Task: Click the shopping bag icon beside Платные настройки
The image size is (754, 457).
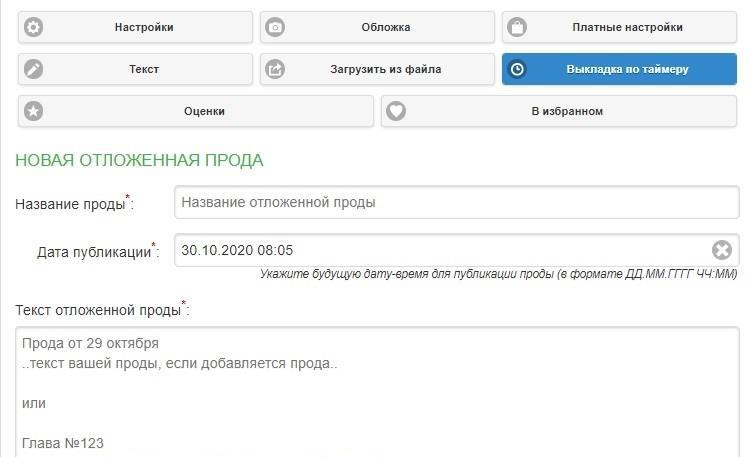Action: [518, 27]
